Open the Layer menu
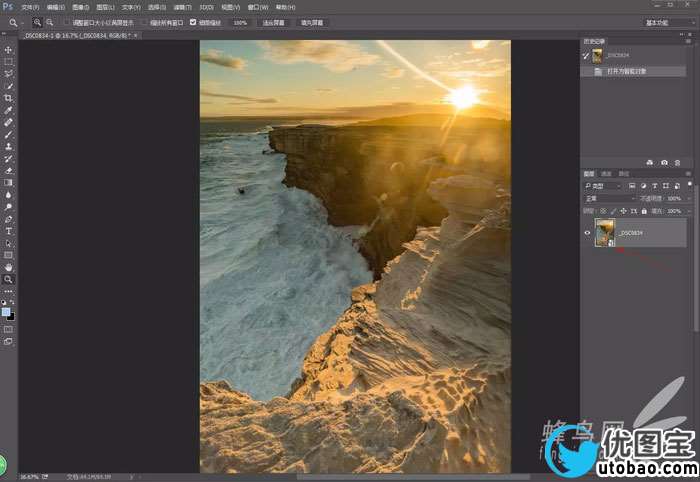The height and width of the screenshot is (482, 700). pos(106,7)
